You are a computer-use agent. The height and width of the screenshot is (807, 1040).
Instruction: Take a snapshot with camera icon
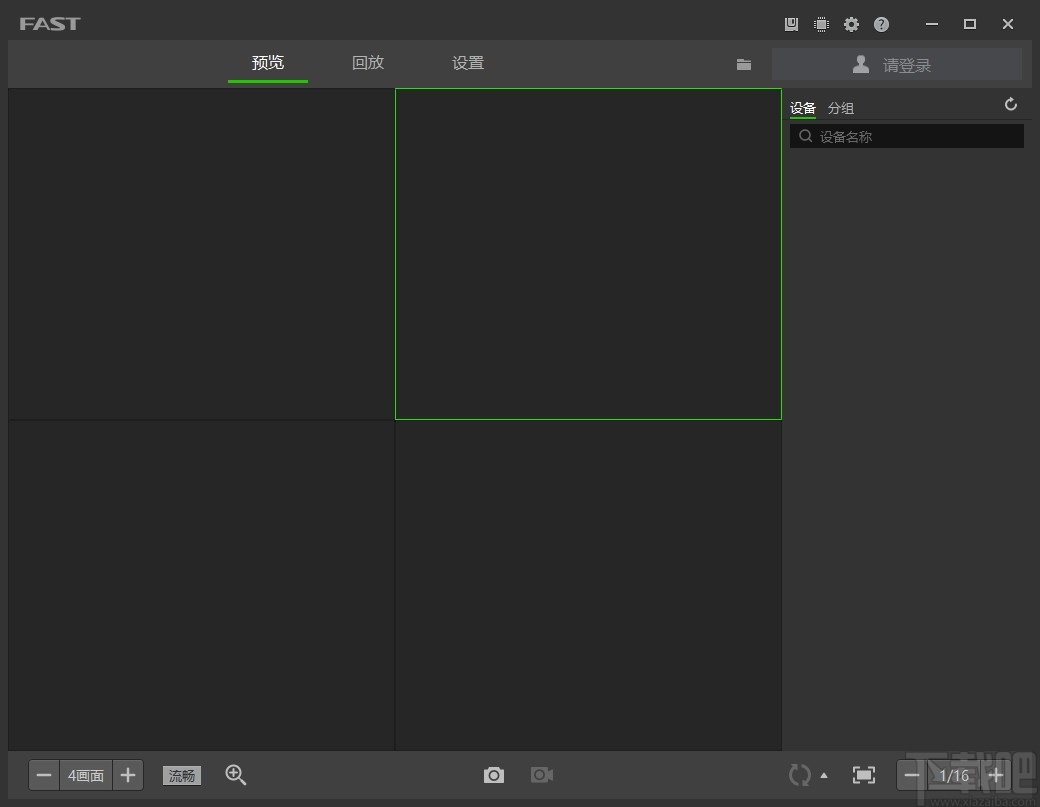[x=493, y=775]
